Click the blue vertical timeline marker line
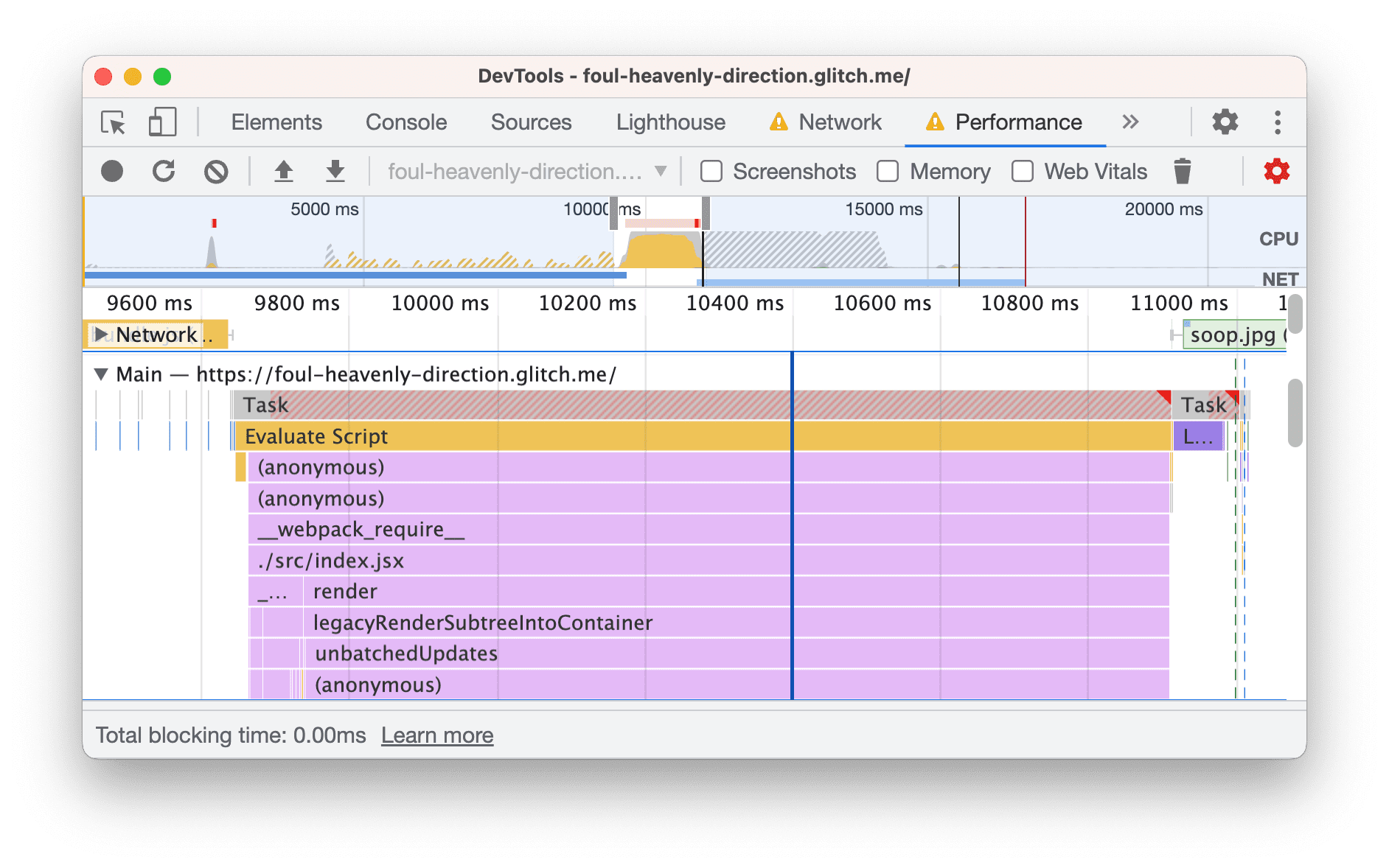Screen dimensions: 1389x868 click(x=792, y=525)
